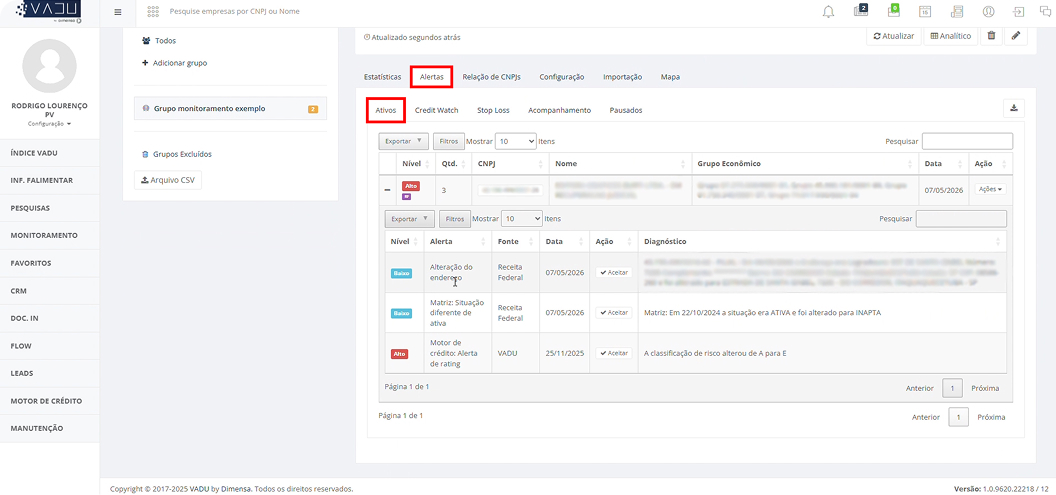Open the notifications bell icon

click(829, 11)
